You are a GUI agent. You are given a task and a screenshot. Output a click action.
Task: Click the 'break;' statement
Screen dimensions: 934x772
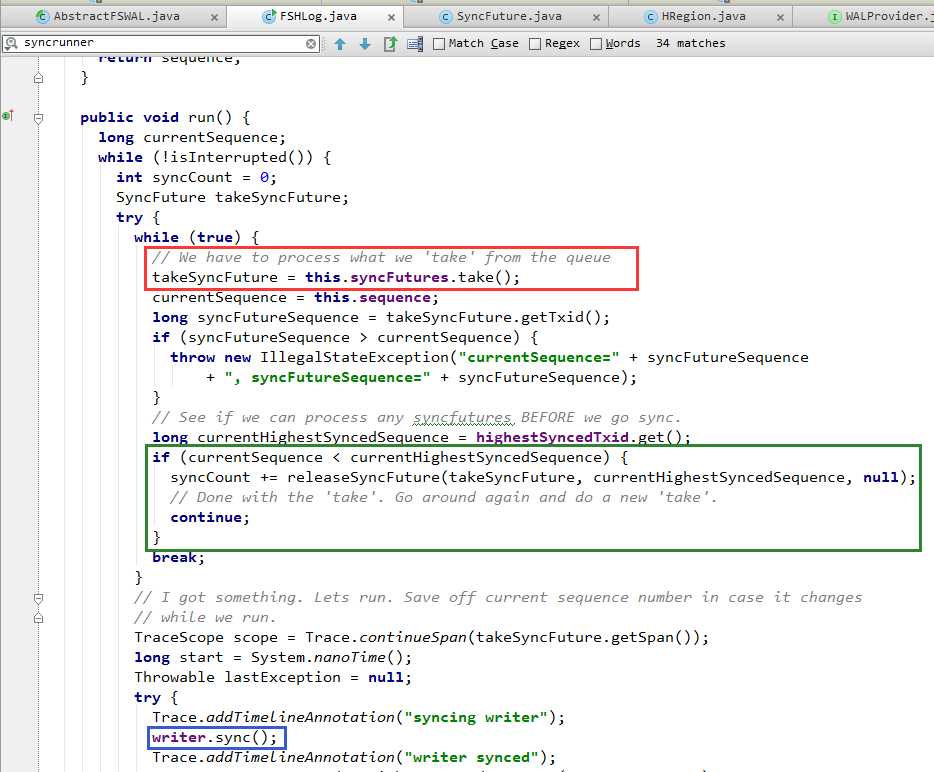pos(178,557)
